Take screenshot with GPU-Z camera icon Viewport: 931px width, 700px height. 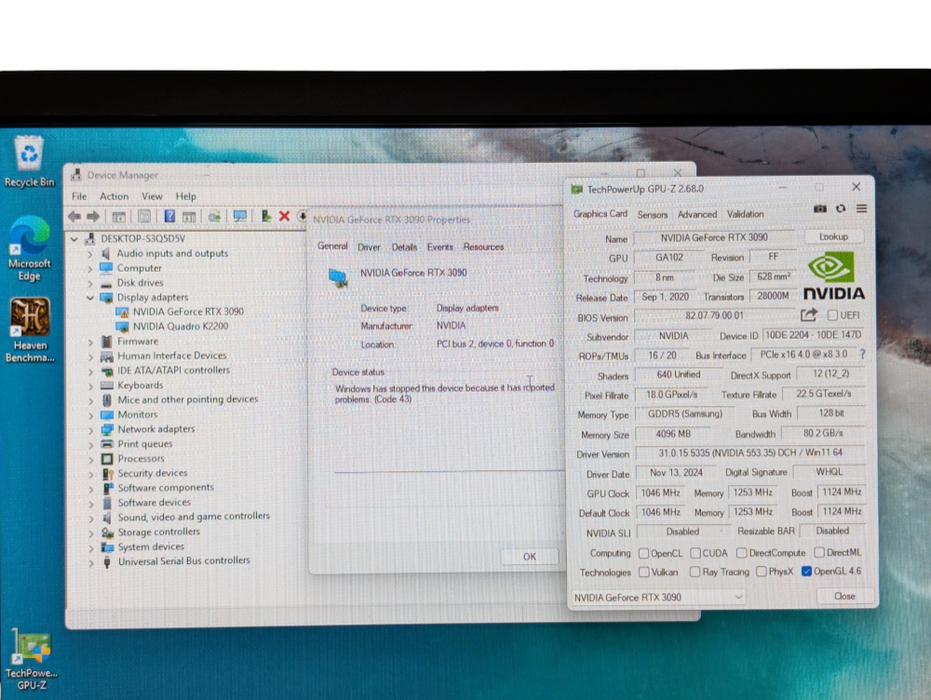coord(820,208)
